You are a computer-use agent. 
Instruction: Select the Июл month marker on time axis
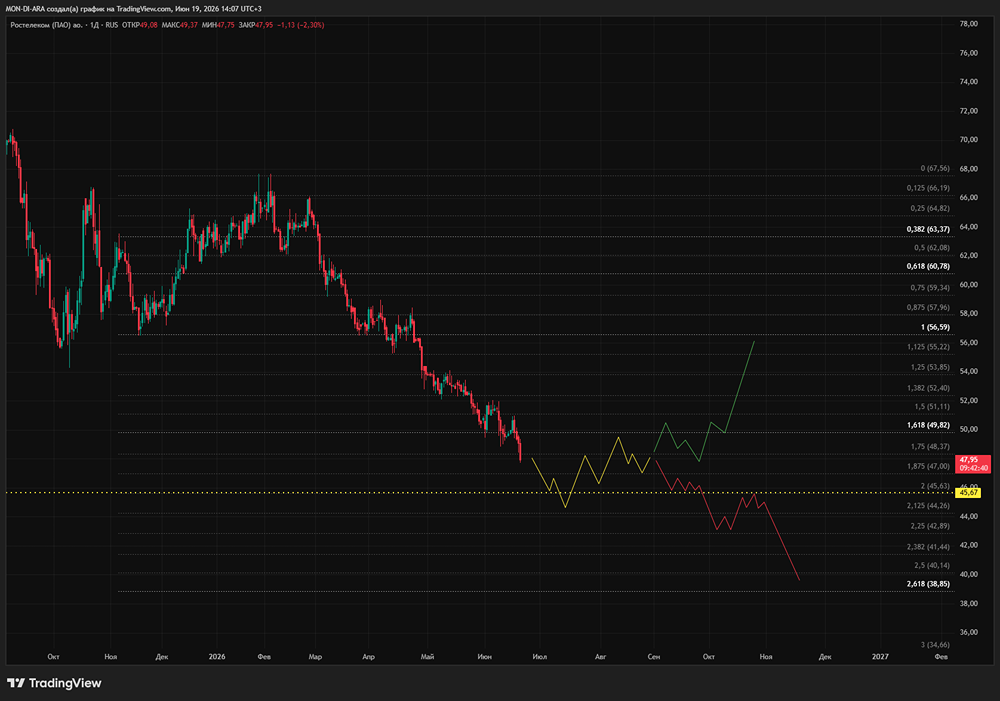point(540,656)
